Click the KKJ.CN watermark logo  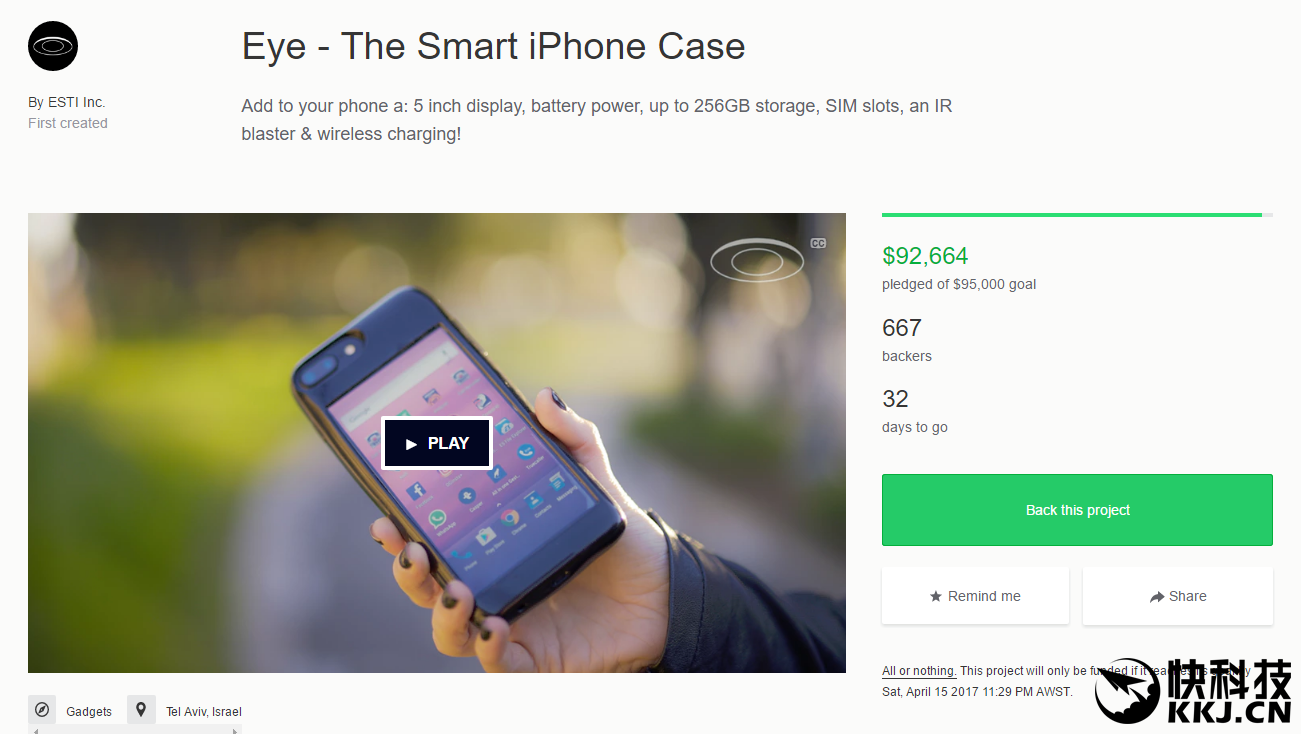(1193, 692)
